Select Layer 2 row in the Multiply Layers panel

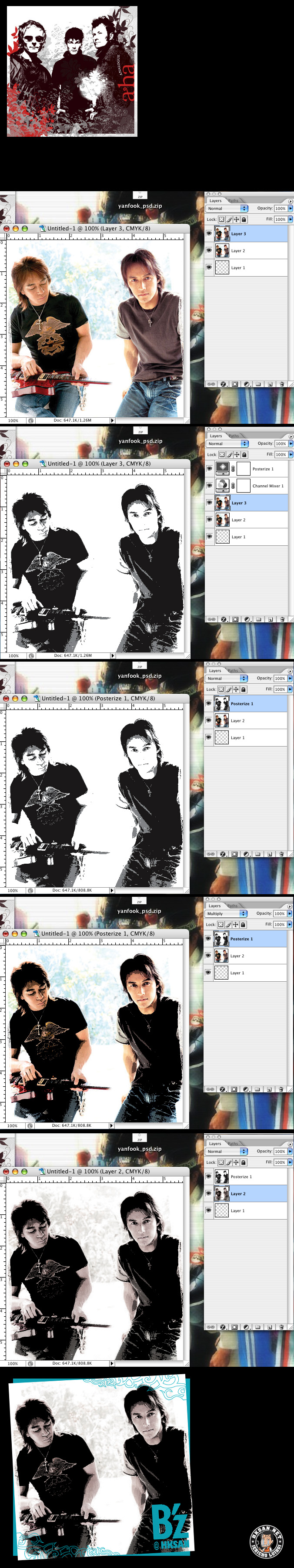[245, 956]
